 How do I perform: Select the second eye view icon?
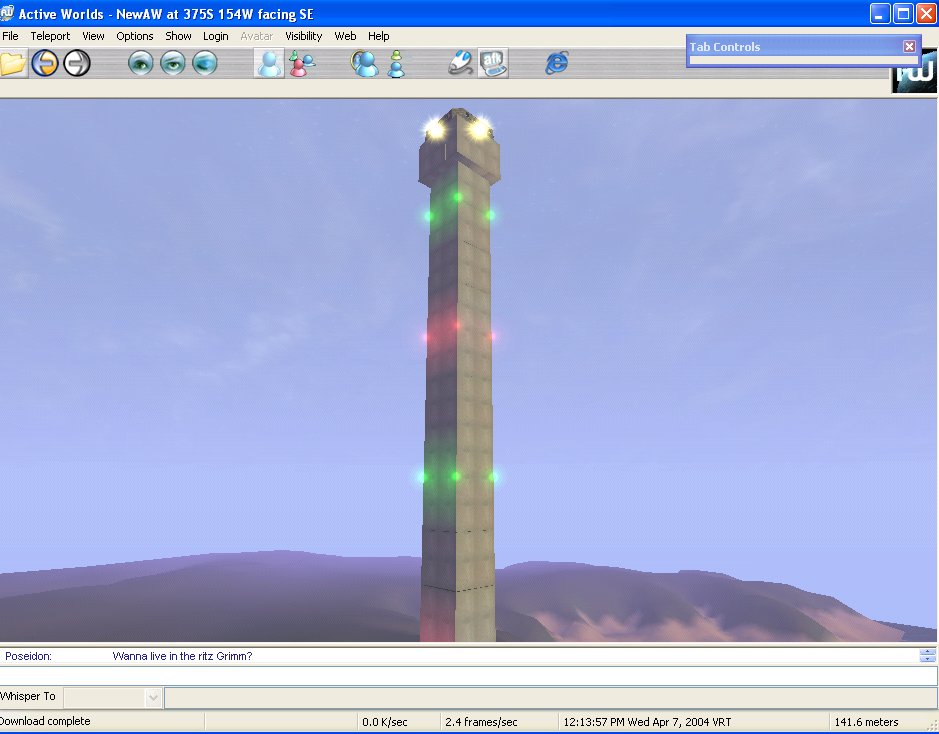[173, 64]
